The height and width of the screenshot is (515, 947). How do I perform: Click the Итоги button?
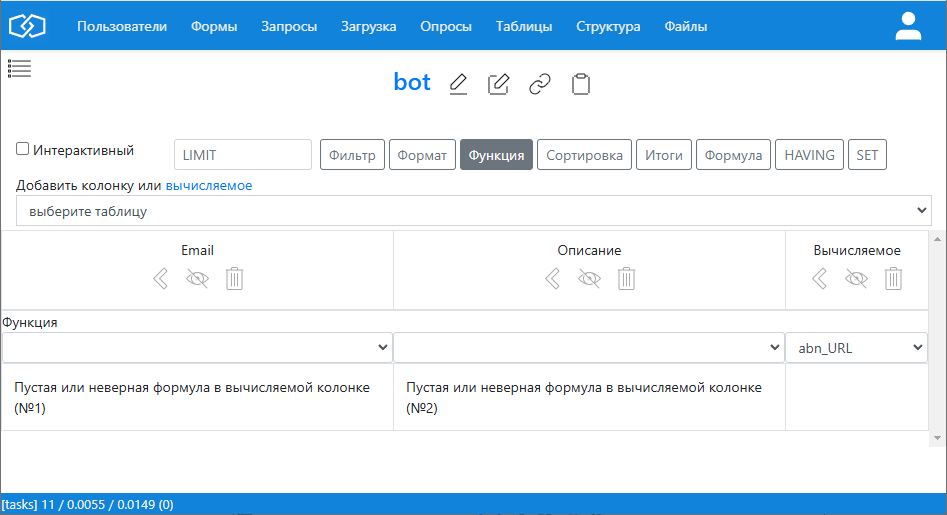664,155
